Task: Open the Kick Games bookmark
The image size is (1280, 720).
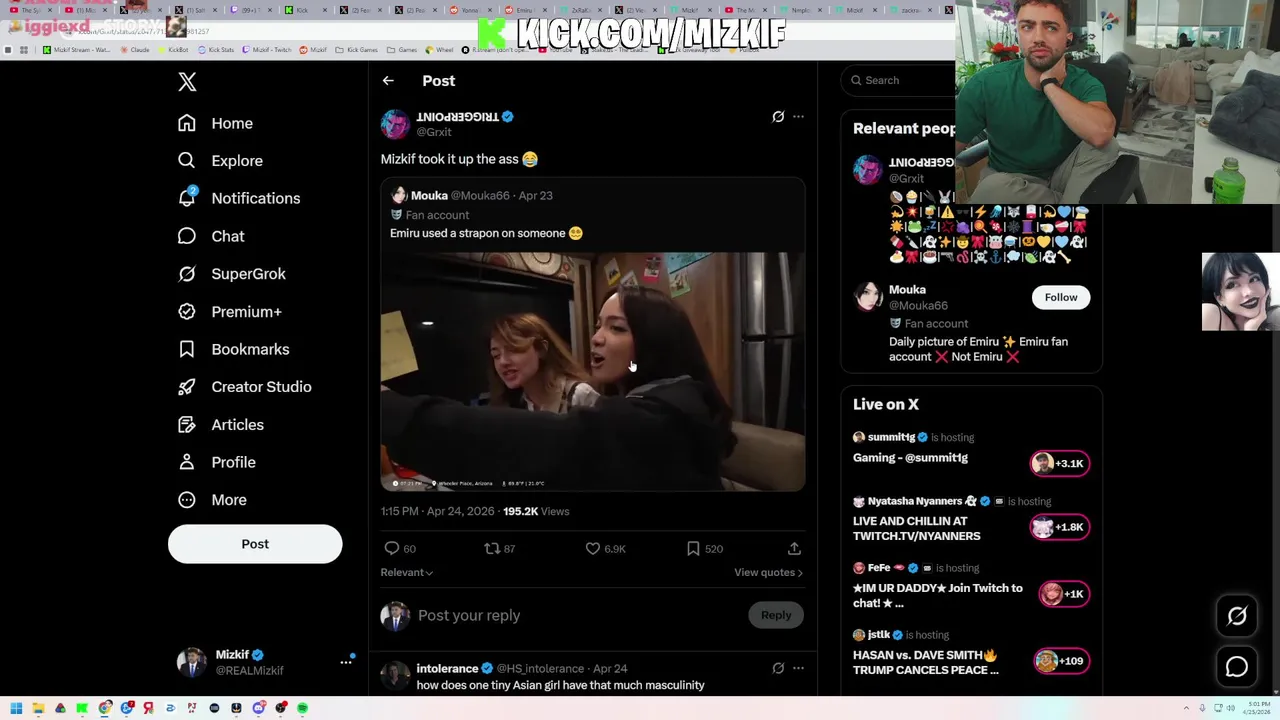Action: (x=357, y=50)
